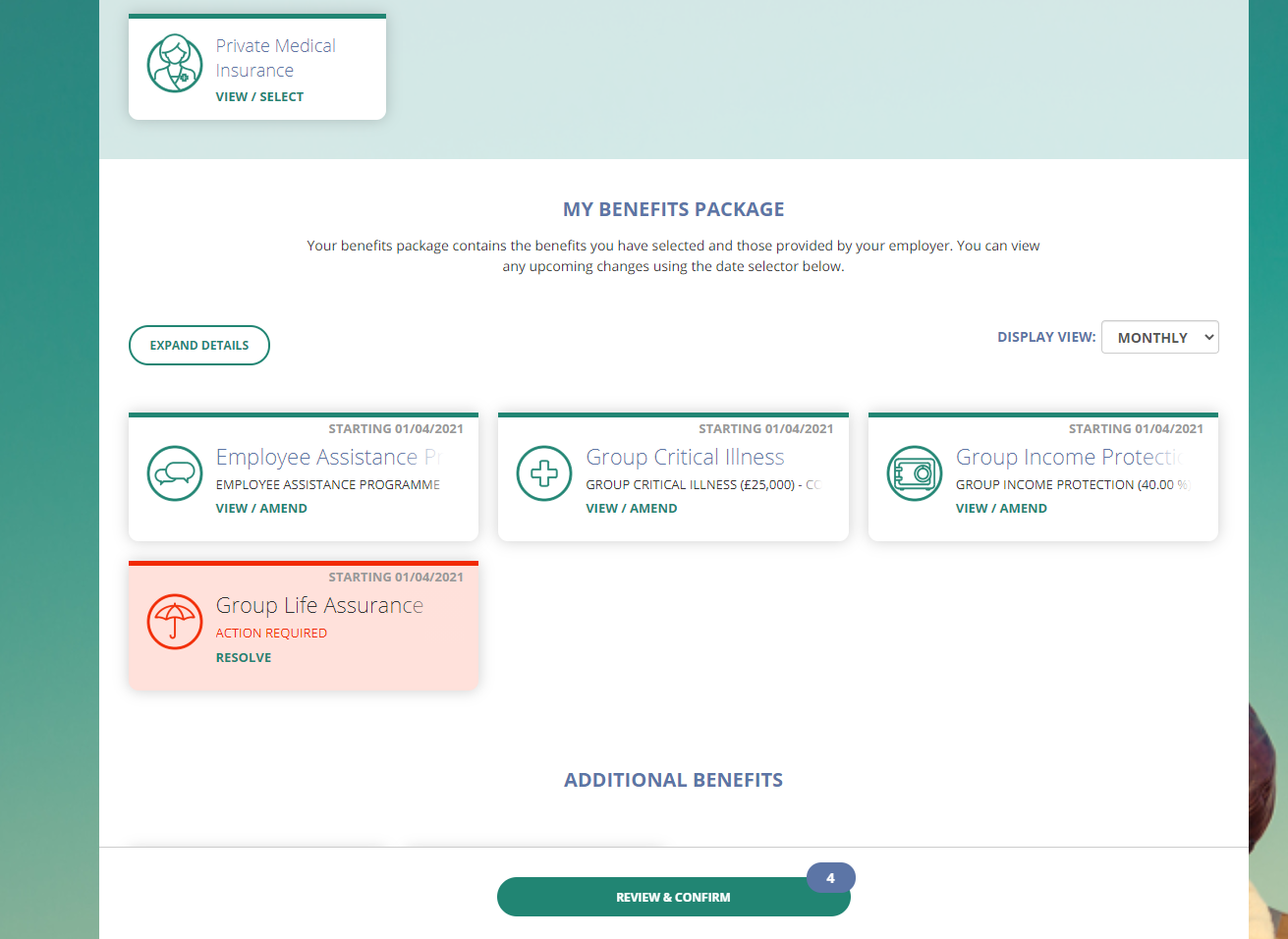Click the Private Medical Insurance nurse icon
The image size is (1288, 939).
175,64
